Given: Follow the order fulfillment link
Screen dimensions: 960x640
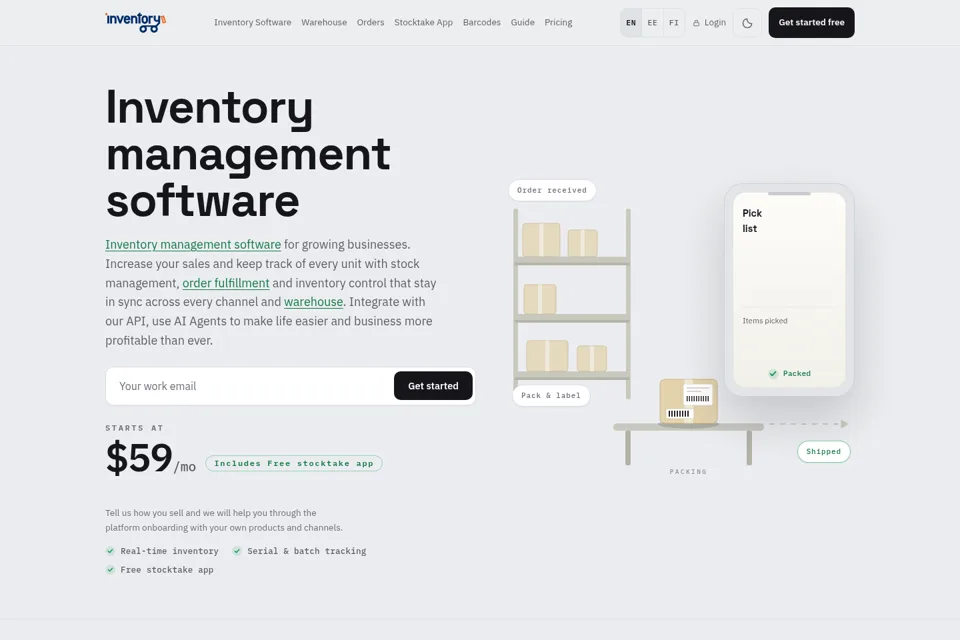Looking at the screenshot, I should 226,283.
